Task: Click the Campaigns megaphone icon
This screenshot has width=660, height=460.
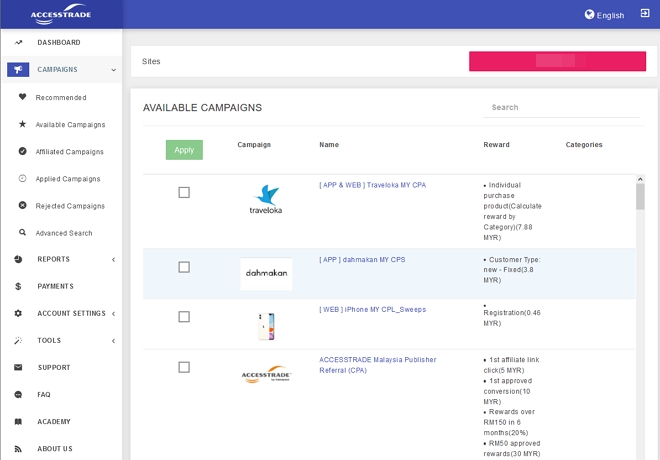Action: point(18,69)
